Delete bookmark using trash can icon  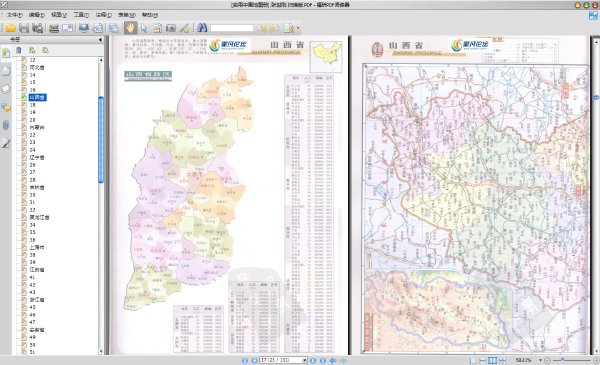[x=19, y=51]
